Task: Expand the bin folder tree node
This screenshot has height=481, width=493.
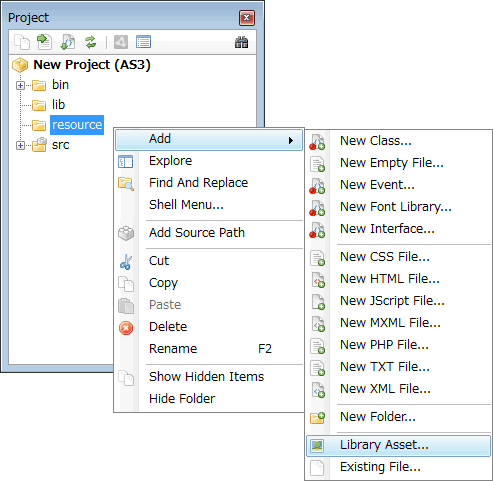Action: [x=20, y=86]
